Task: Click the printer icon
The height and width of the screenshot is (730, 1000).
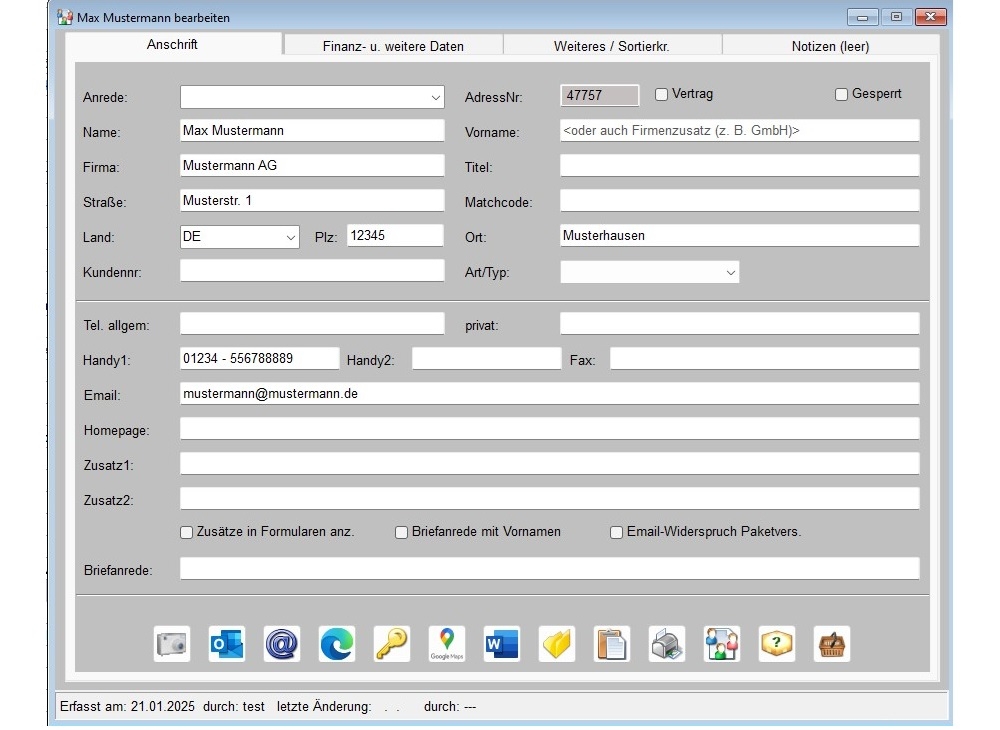Action: [x=667, y=644]
